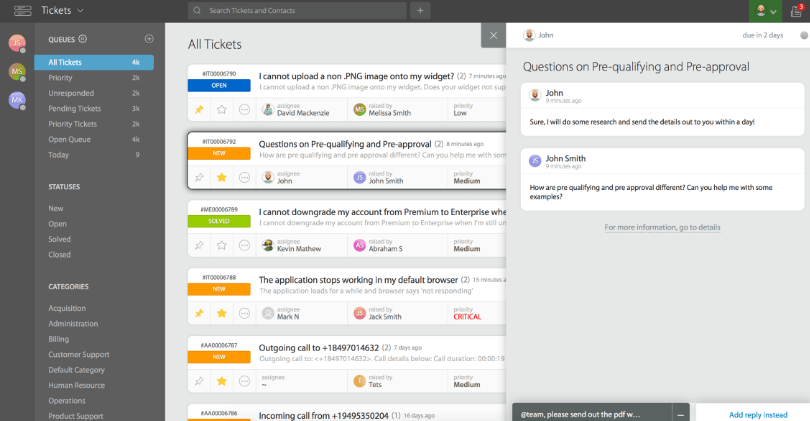Select the Acquisition category
Image resolution: width=810 pixels, height=421 pixels.
[x=67, y=308]
